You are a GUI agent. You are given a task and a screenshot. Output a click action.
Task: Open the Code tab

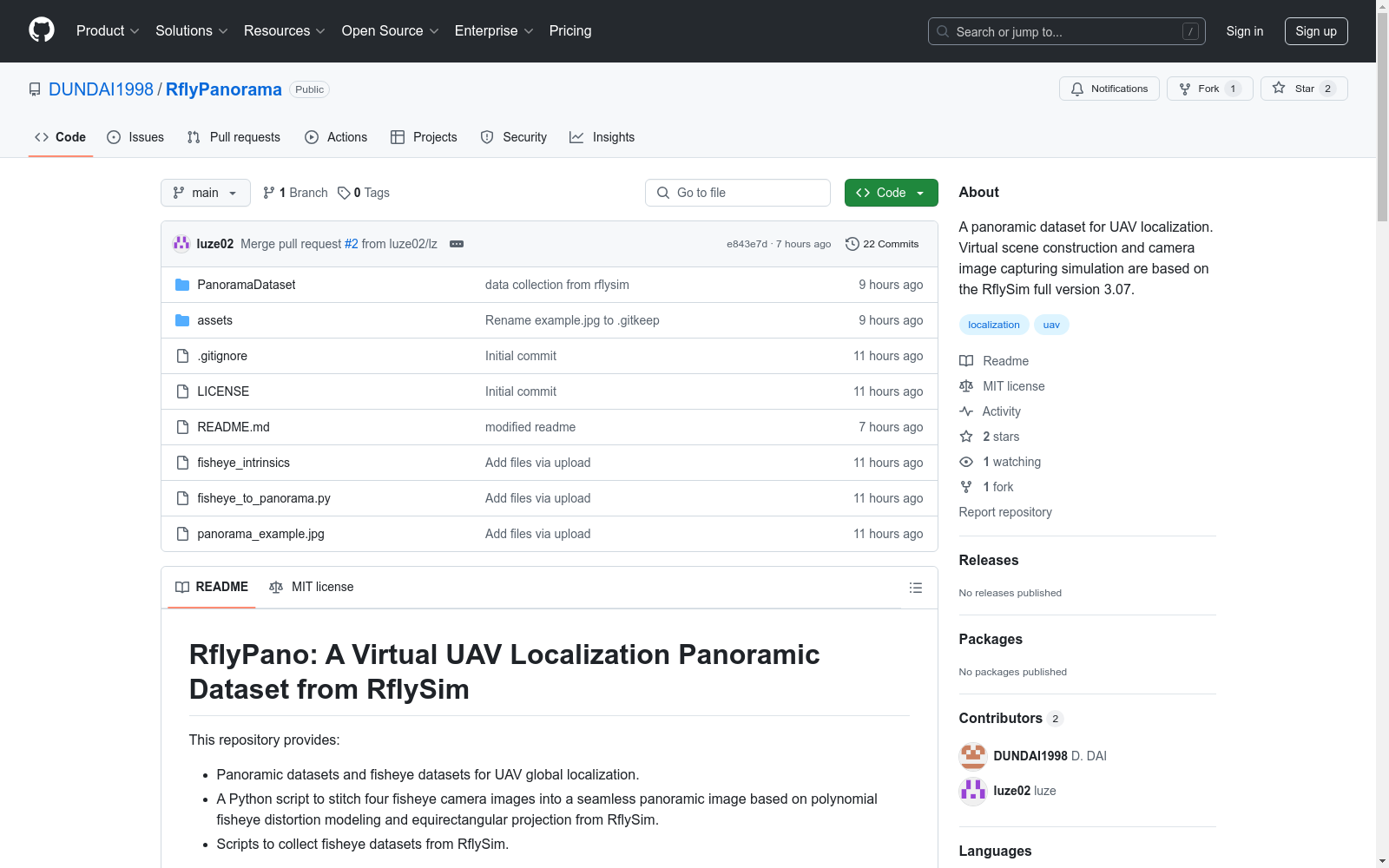pos(61,137)
